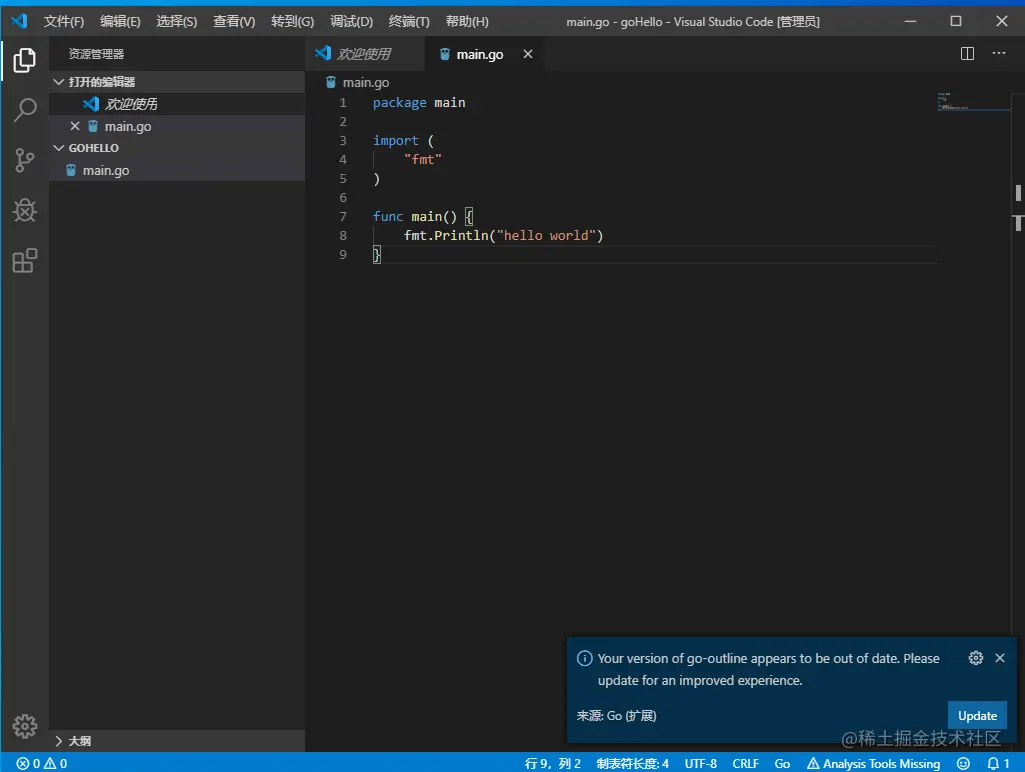The width and height of the screenshot is (1025, 772).
Task: Change end of line sequence CRLF
Action: [x=745, y=763]
